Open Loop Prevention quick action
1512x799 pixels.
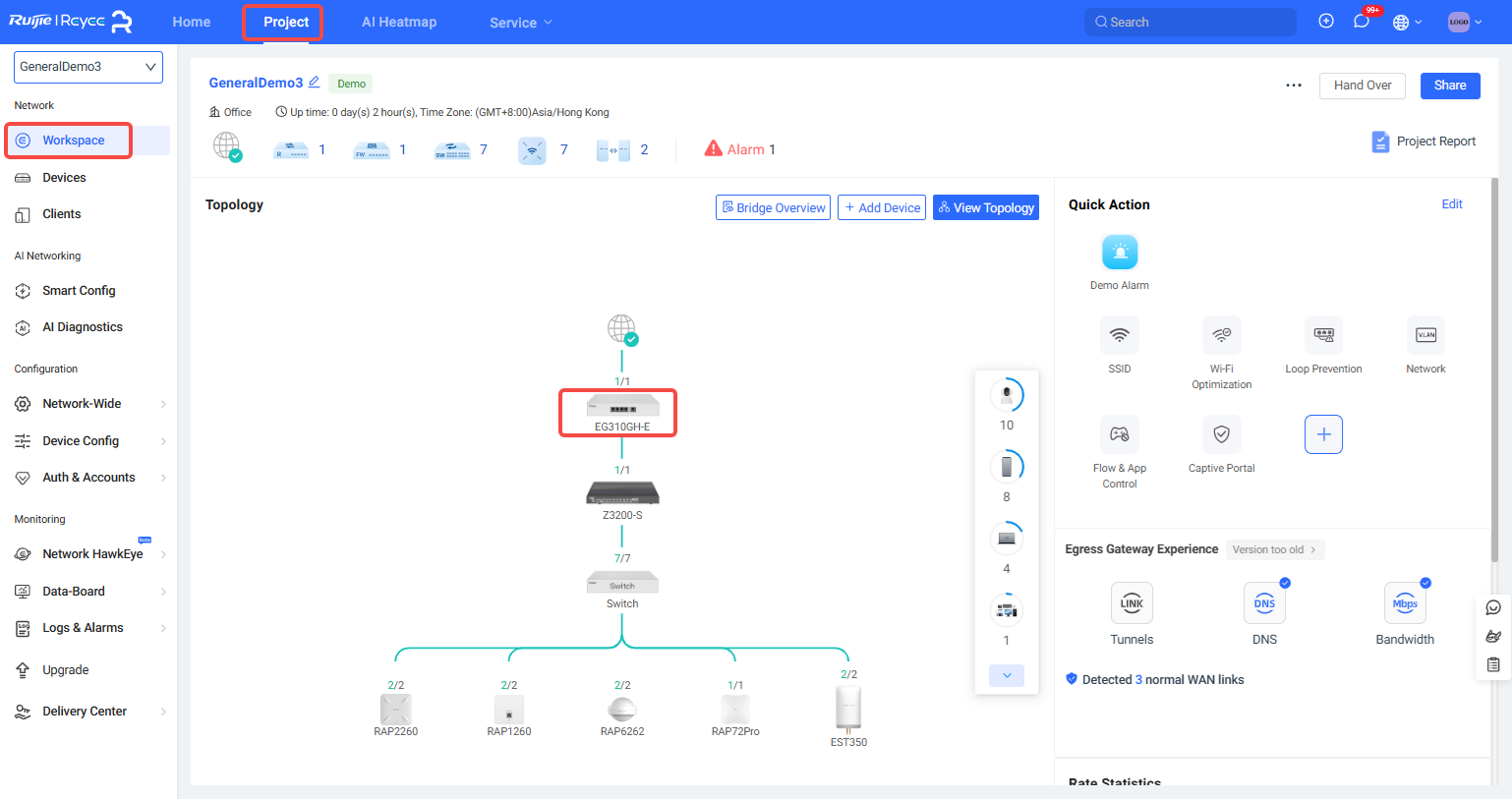[x=1323, y=336]
